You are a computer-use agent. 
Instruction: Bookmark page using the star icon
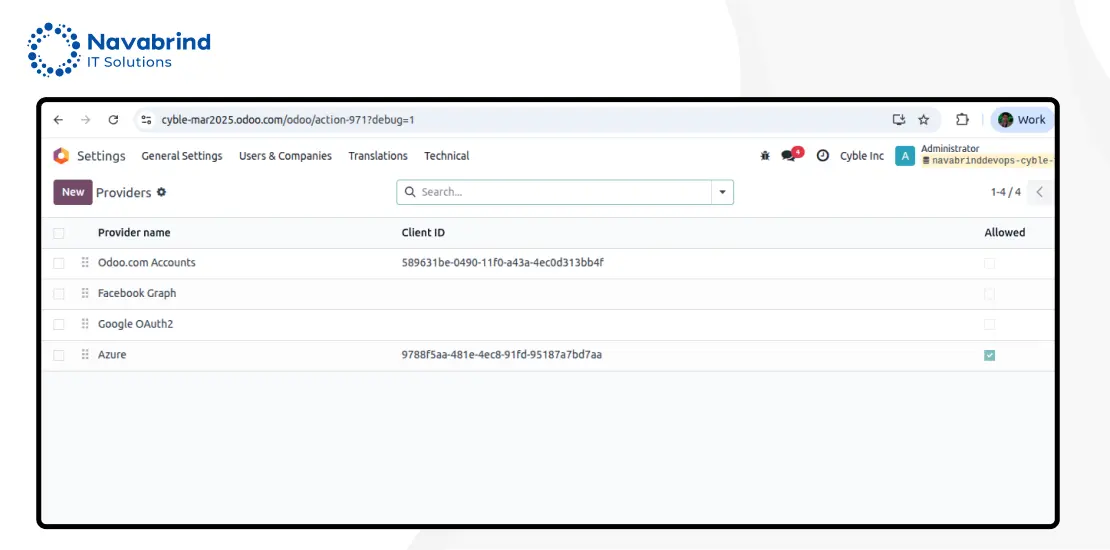click(x=924, y=120)
